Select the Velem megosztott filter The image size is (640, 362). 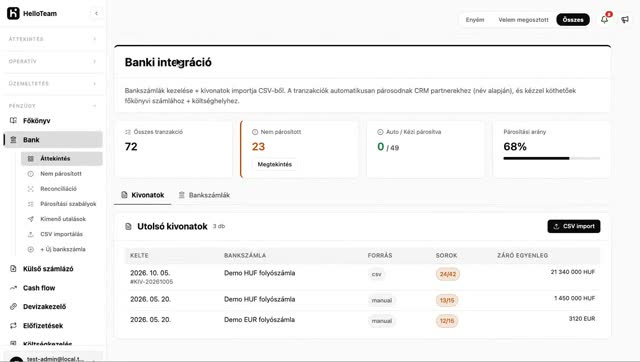coord(523,20)
